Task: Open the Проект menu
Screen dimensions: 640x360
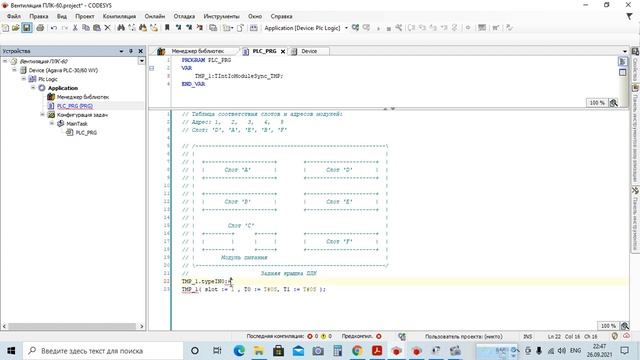Action: pyautogui.click(x=84, y=16)
